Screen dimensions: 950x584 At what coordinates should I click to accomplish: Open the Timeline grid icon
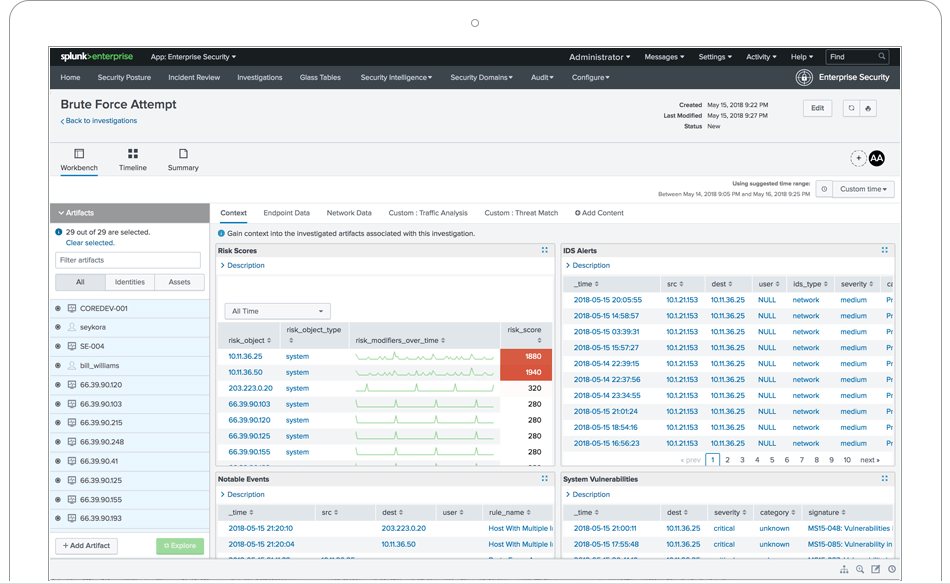coord(133,153)
